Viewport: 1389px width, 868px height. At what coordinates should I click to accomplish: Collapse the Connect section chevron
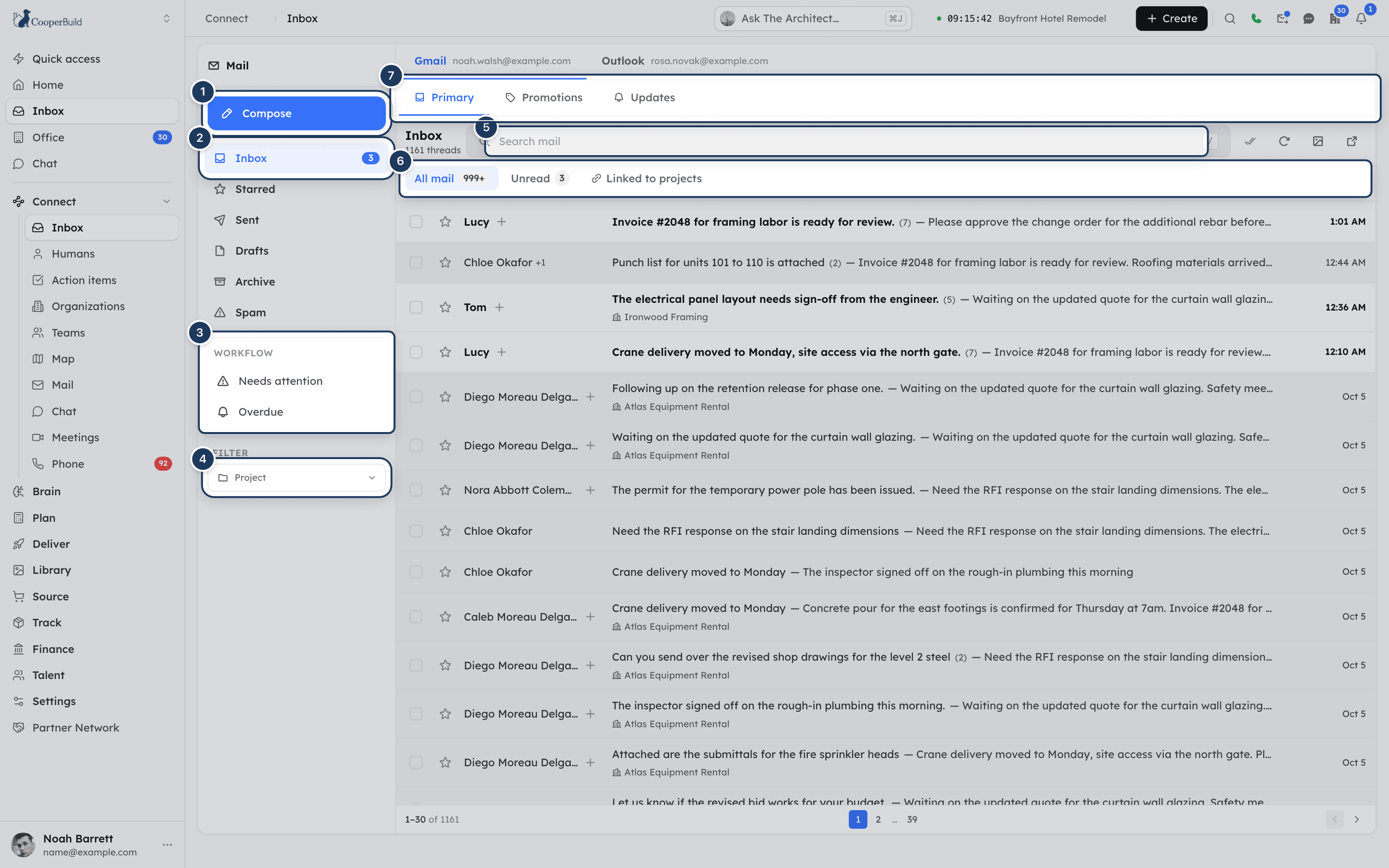[166, 202]
